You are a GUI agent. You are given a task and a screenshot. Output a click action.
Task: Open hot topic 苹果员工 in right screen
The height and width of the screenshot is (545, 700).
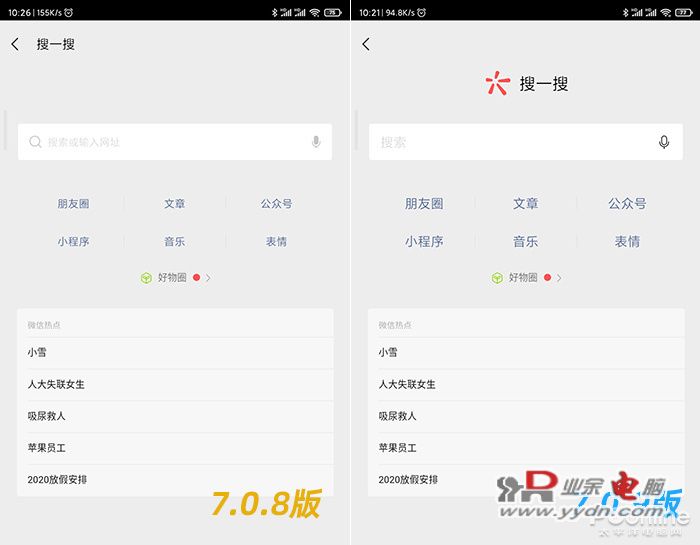(526, 448)
